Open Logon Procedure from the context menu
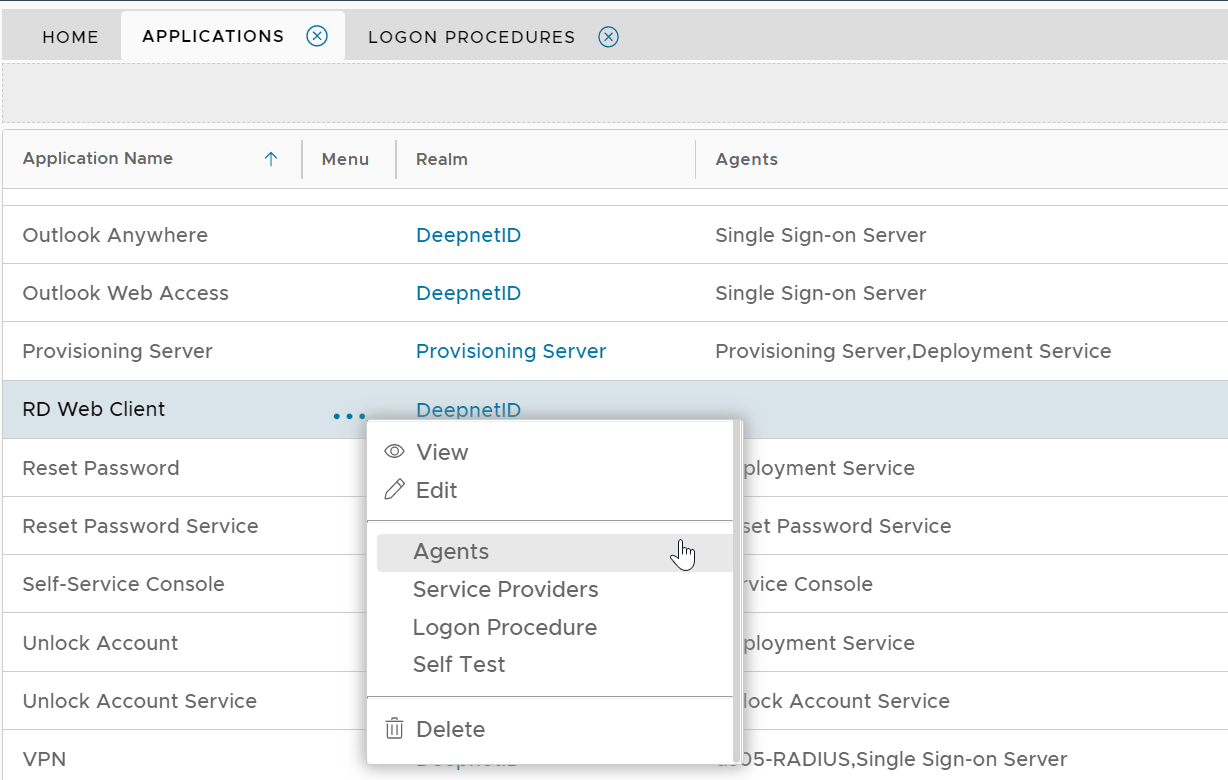 [504, 628]
